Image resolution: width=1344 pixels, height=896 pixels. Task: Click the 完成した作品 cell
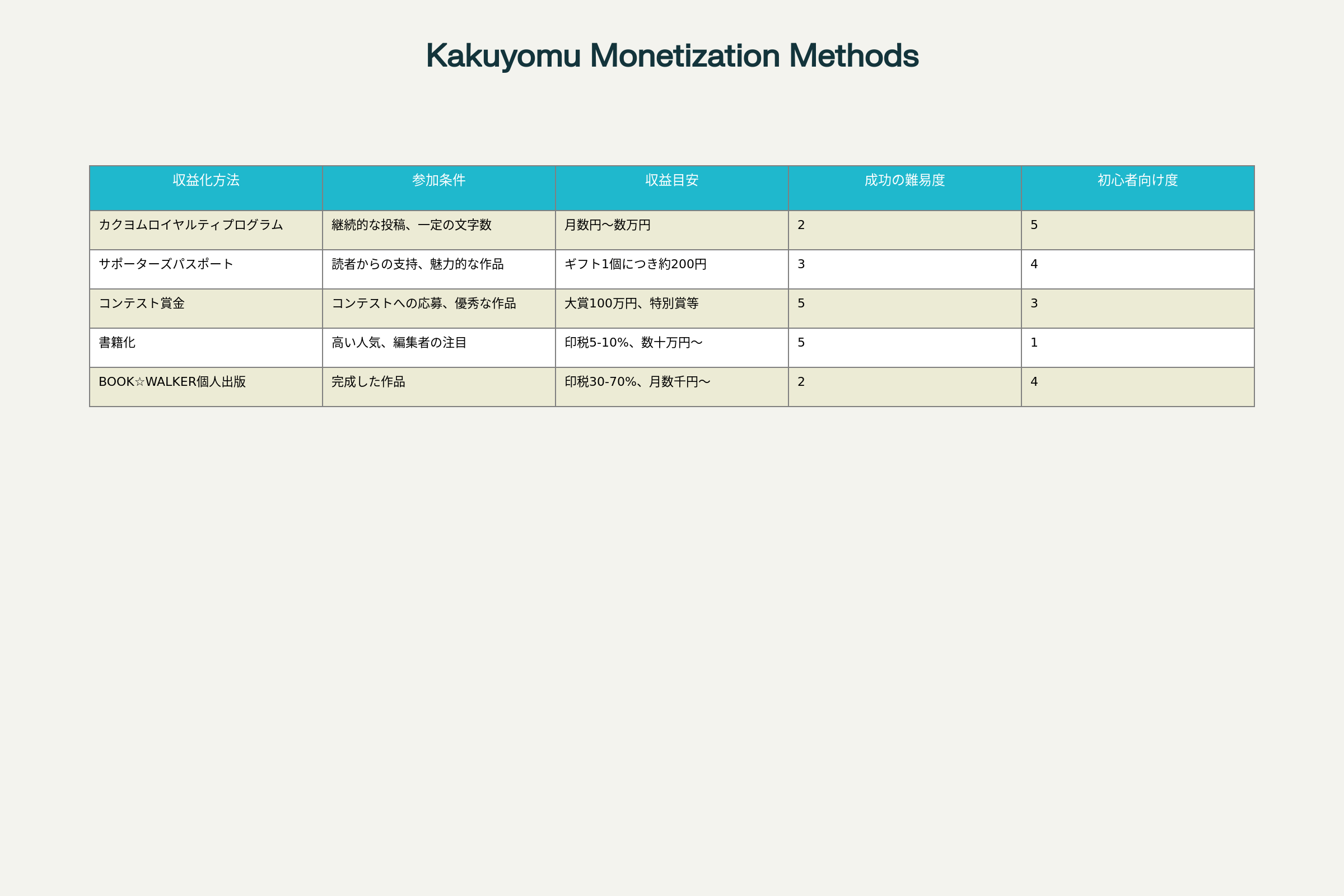(x=439, y=387)
